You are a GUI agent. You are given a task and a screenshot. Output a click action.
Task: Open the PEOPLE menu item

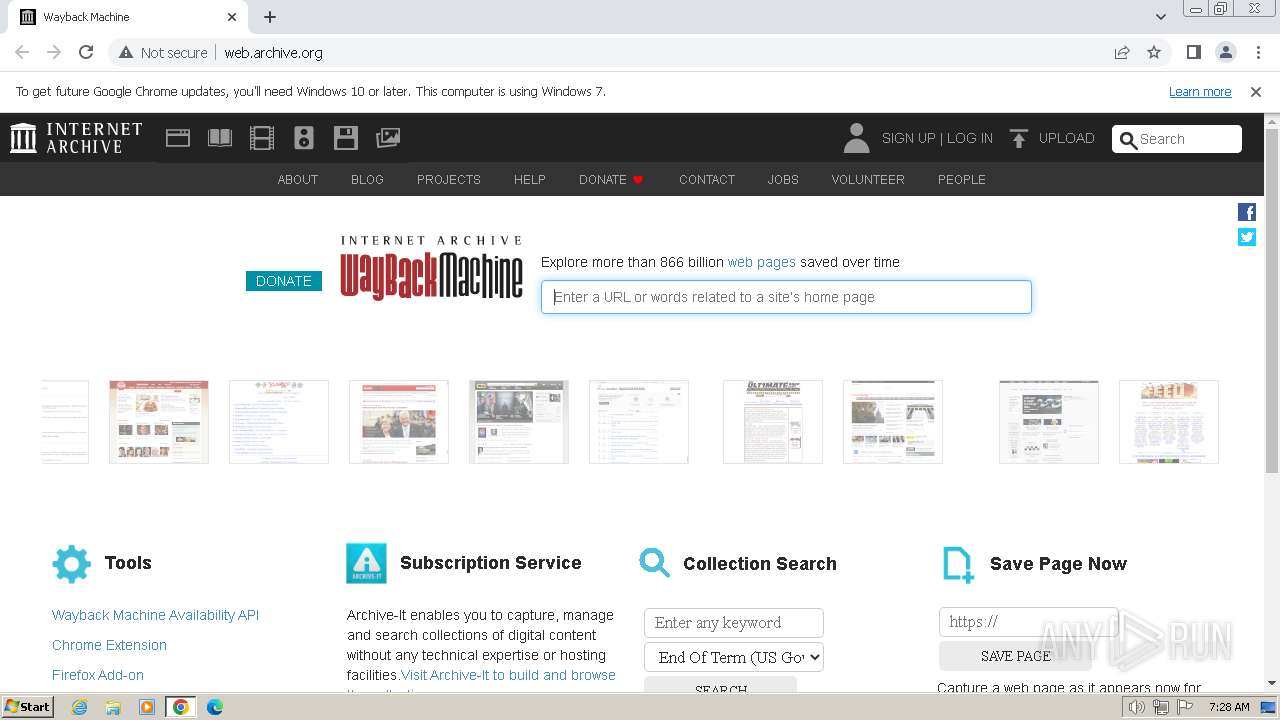click(x=962, y=179)
